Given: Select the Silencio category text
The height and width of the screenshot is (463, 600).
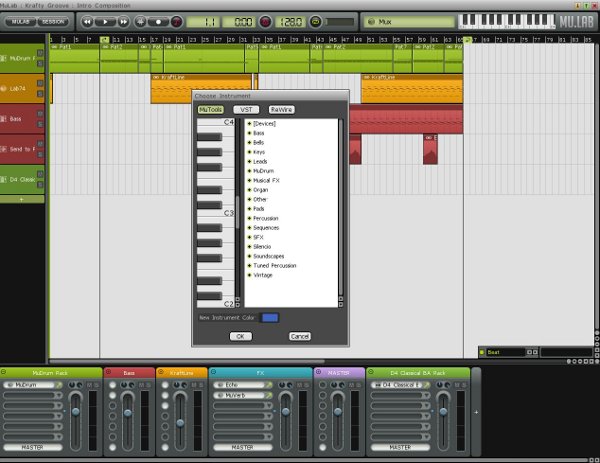Looking at the screenshot, I should point(262,247).
